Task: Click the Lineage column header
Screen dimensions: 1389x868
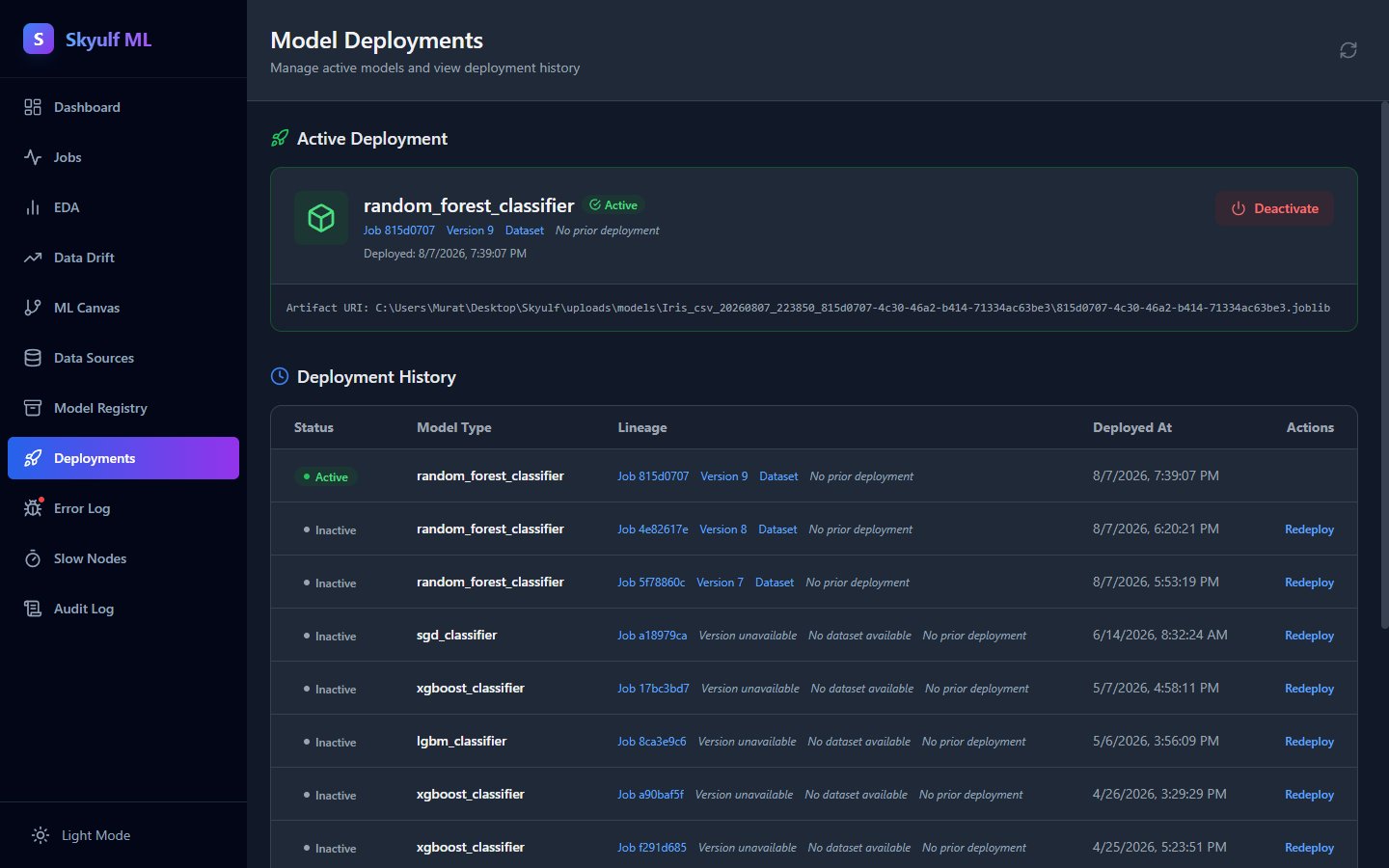Action: pyautogui.click(x=642, y=427)
